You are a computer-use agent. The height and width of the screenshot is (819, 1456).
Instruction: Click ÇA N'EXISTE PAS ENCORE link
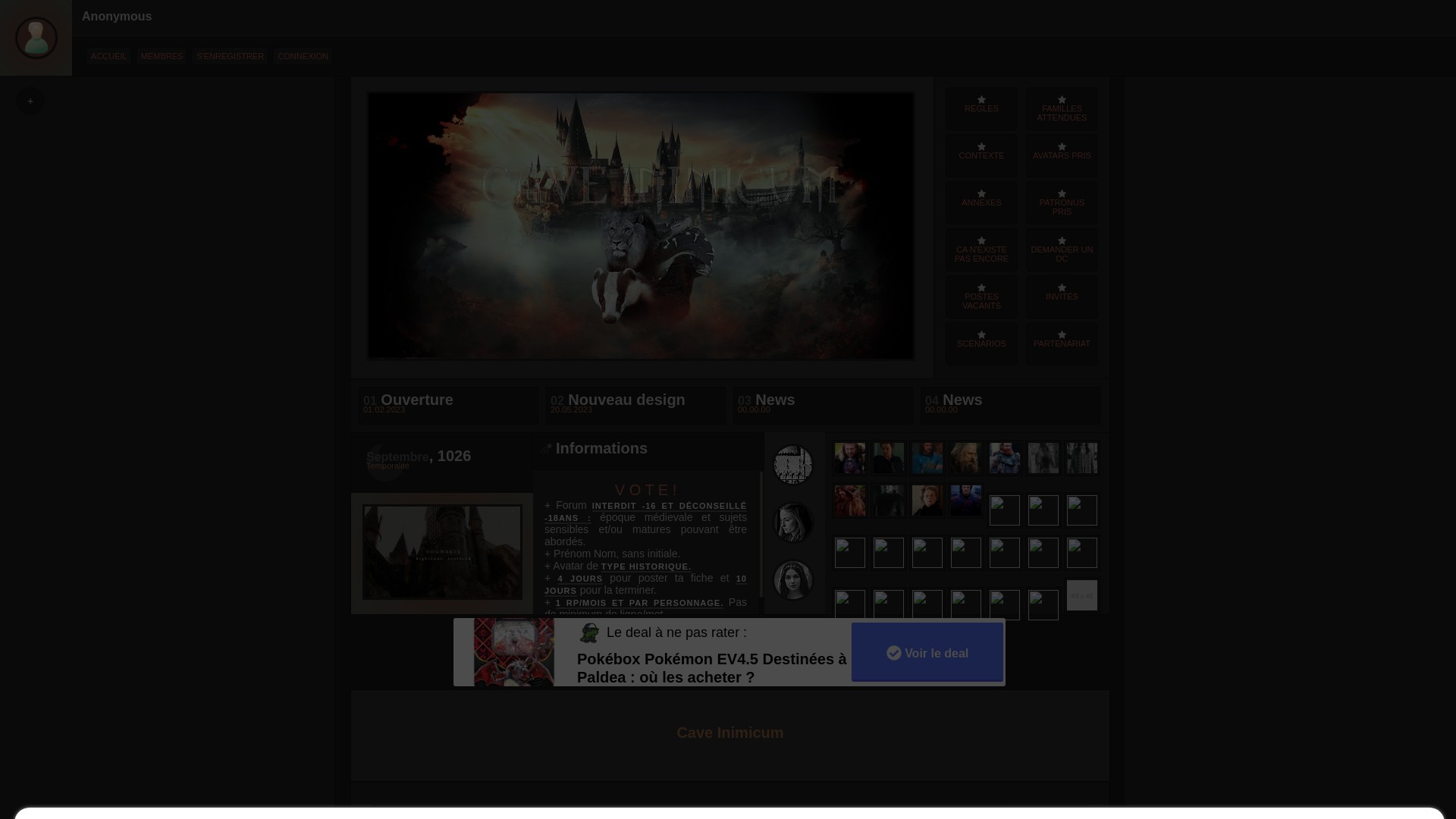tap(981, 249)
